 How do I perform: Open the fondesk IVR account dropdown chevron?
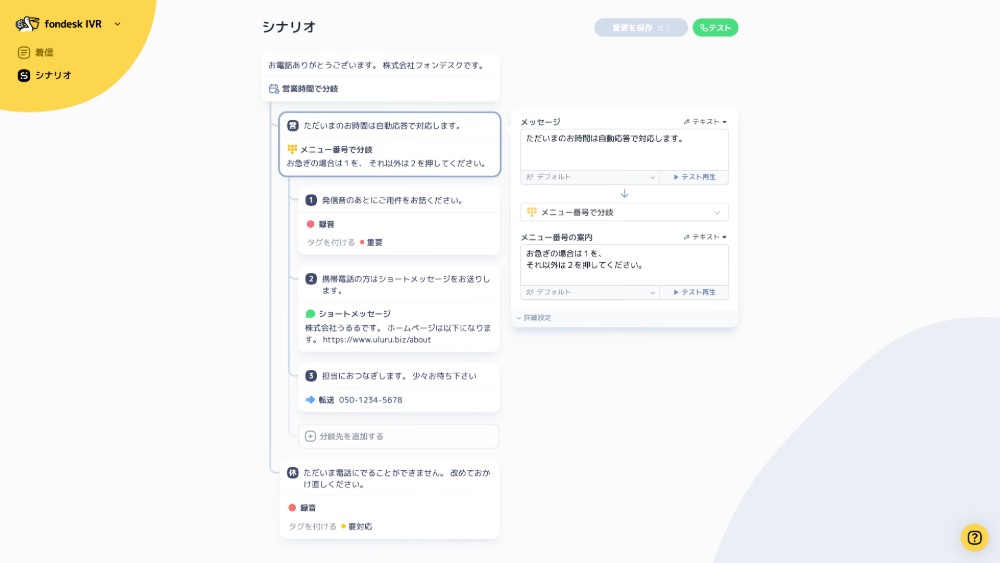[x=117, y=24]
